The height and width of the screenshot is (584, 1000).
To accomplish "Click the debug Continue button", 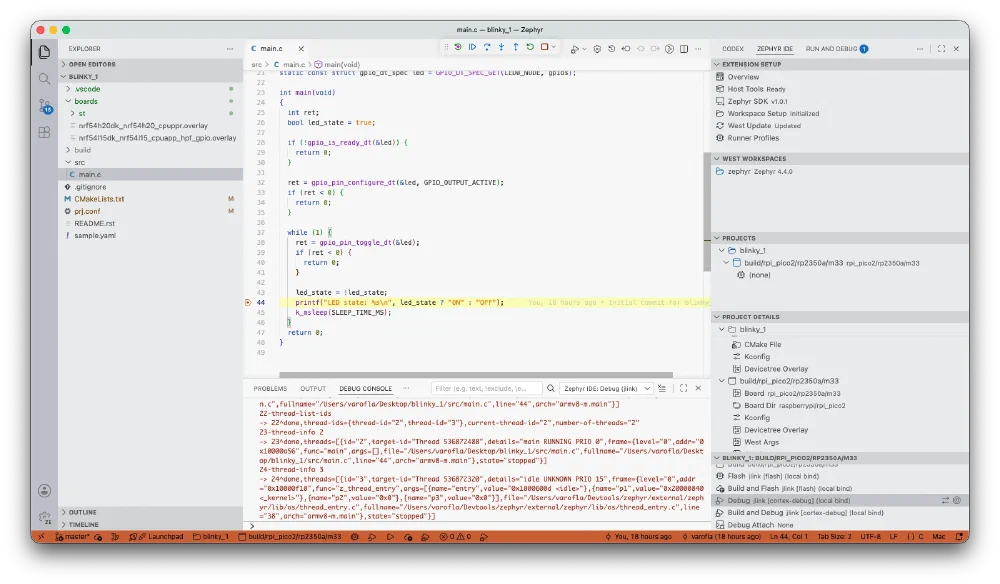I will [473, 47].
